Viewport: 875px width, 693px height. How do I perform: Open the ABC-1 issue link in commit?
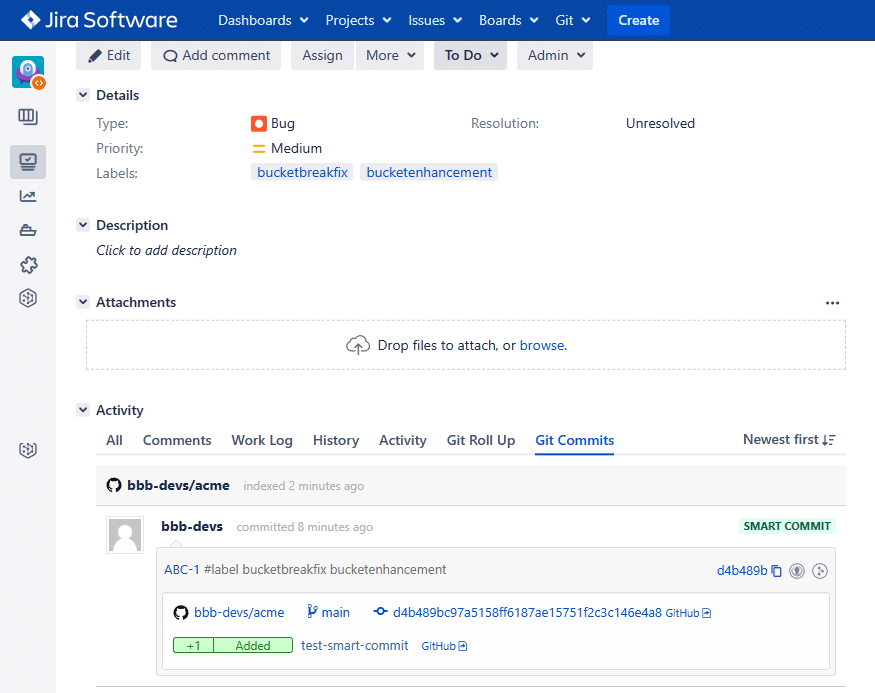[x=182, y=570]
